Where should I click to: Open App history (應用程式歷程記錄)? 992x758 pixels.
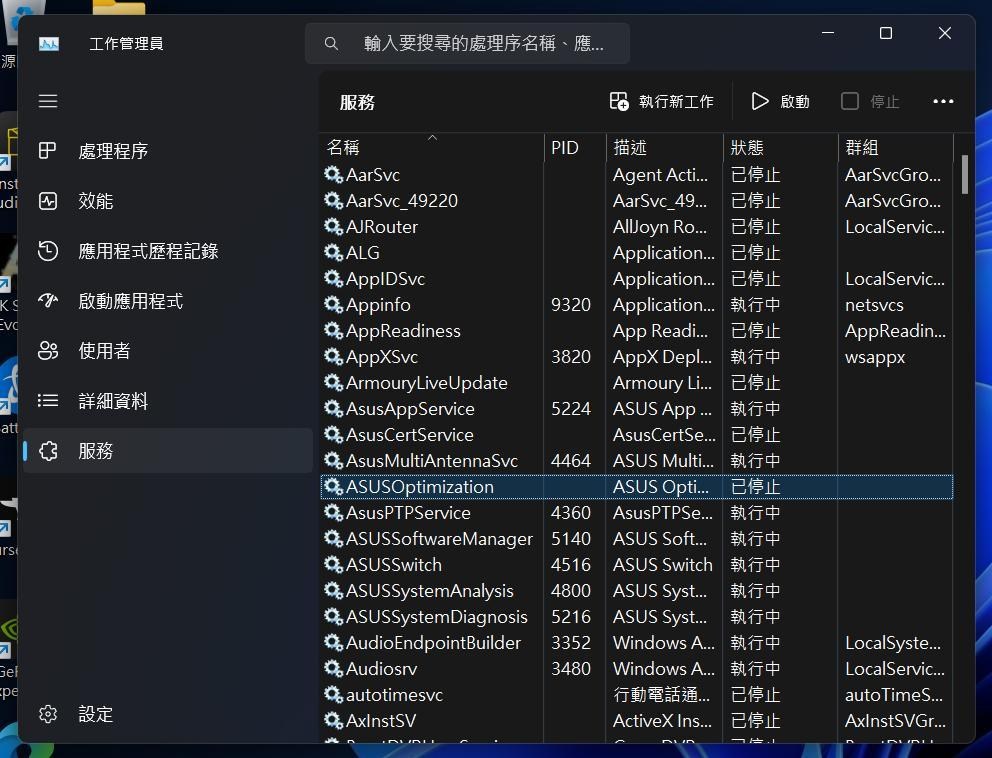click(168, 251)
